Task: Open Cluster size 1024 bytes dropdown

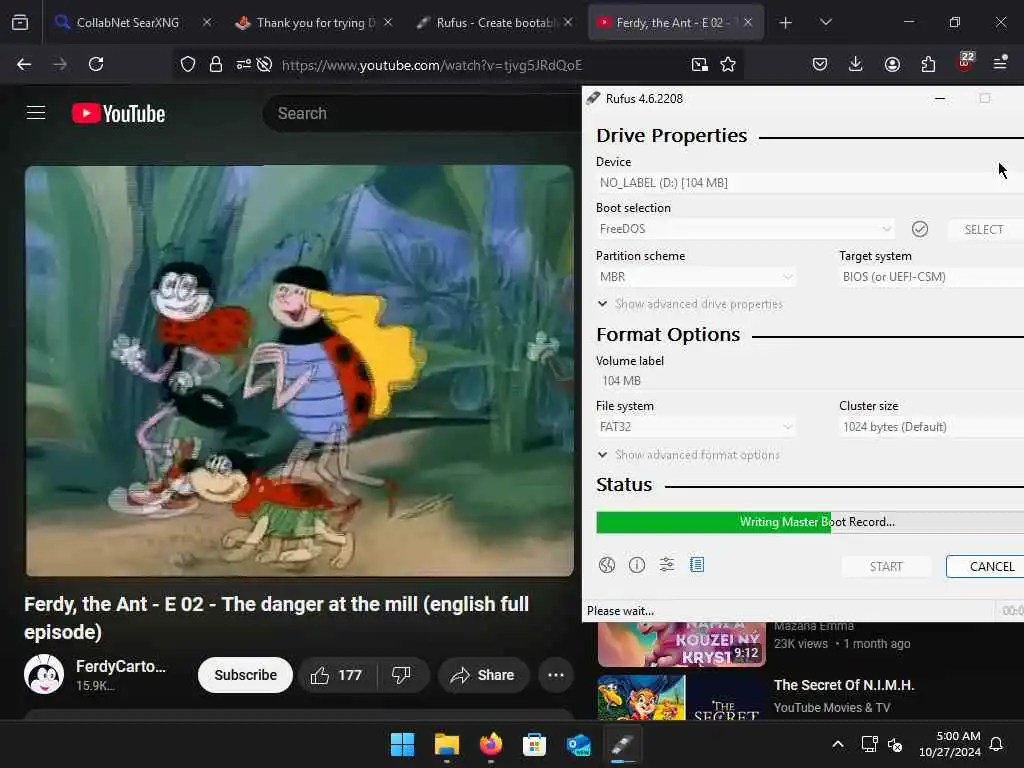Action: click(931, 427)
